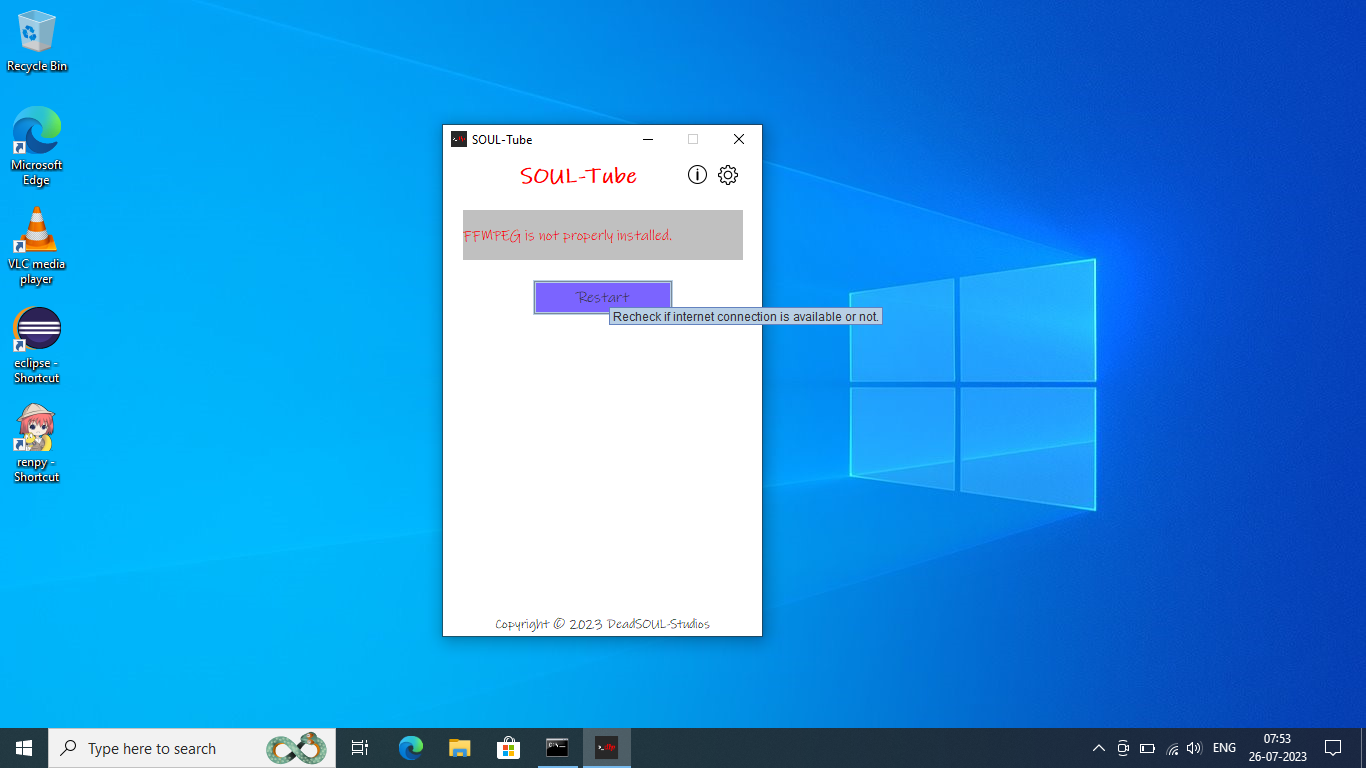Launch Microsoft Edge from the taskbar
Image resolution: width=1366 pixels, height=768 pixels.
(409, 747)
